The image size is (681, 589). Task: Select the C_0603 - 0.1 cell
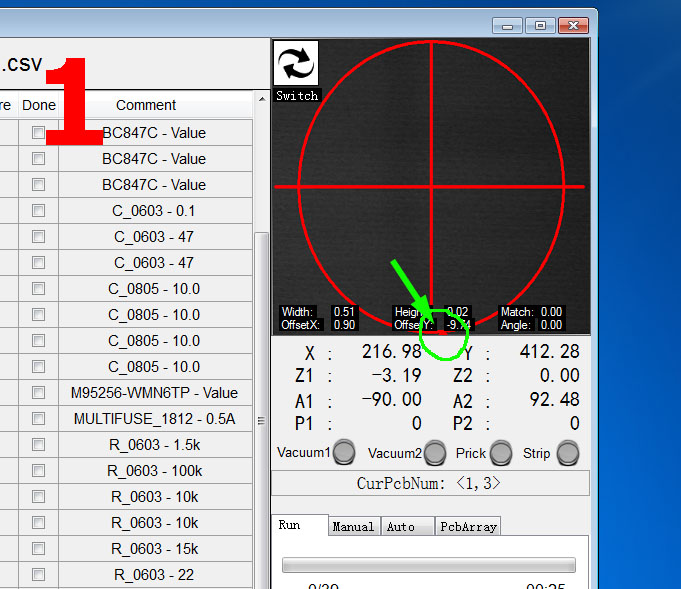(x=155, y=211)
